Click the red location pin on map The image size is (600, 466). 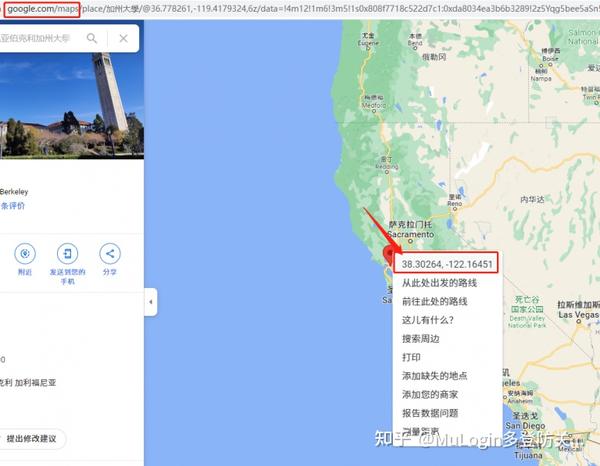389,255
